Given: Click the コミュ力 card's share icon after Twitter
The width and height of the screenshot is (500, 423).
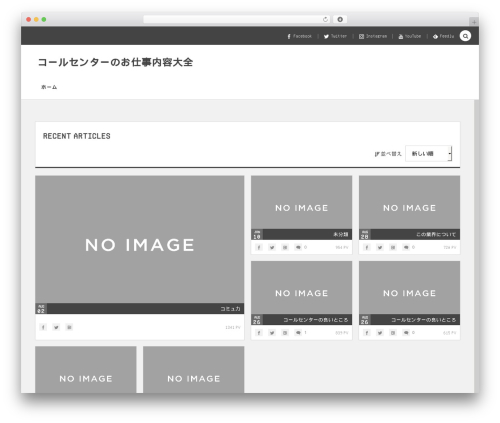Looking at the screenshot, I should coord(69,327).
